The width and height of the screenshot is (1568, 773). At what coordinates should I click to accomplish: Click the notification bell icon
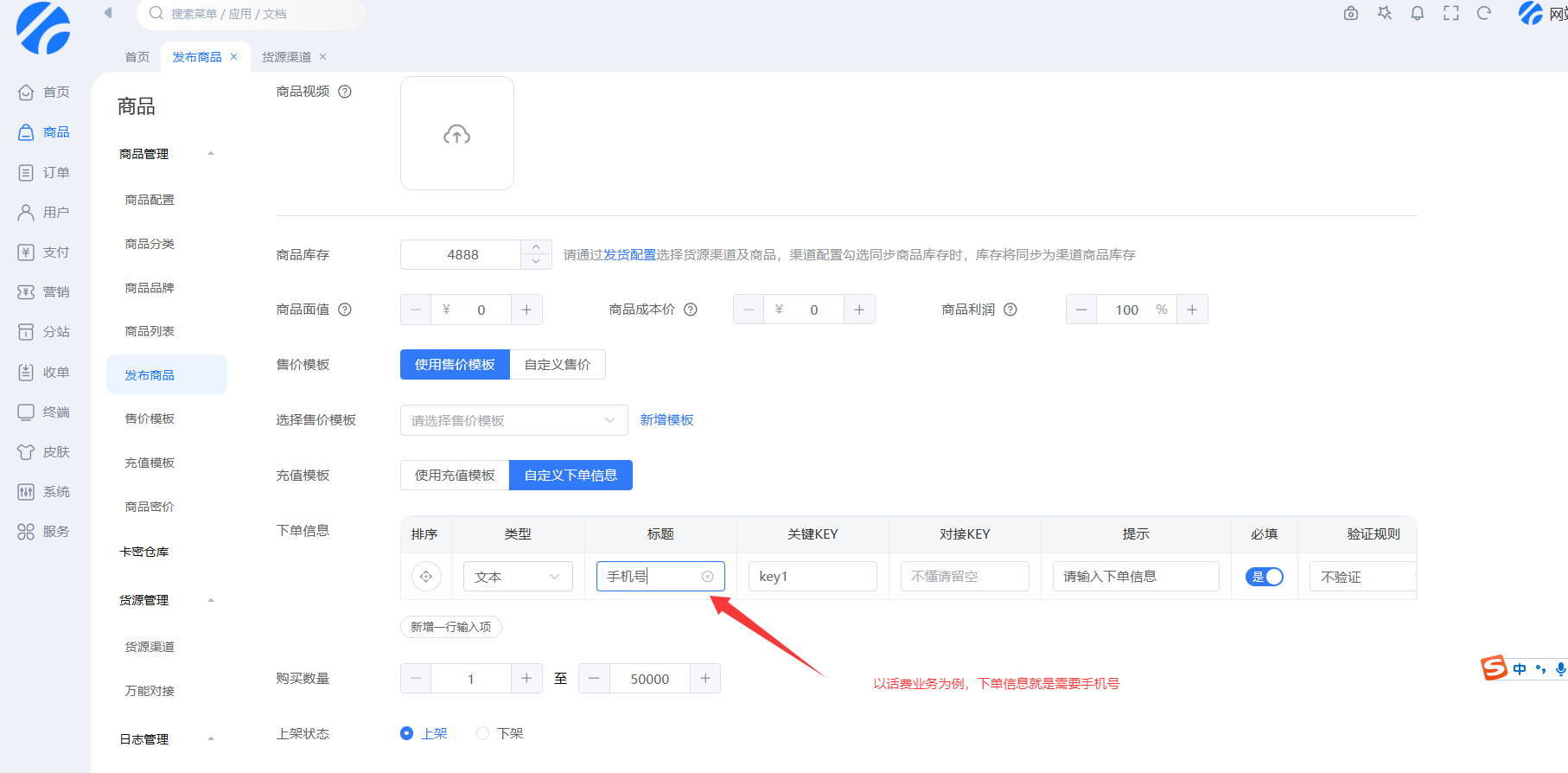pyautogui.click(x=1418, y=13)
